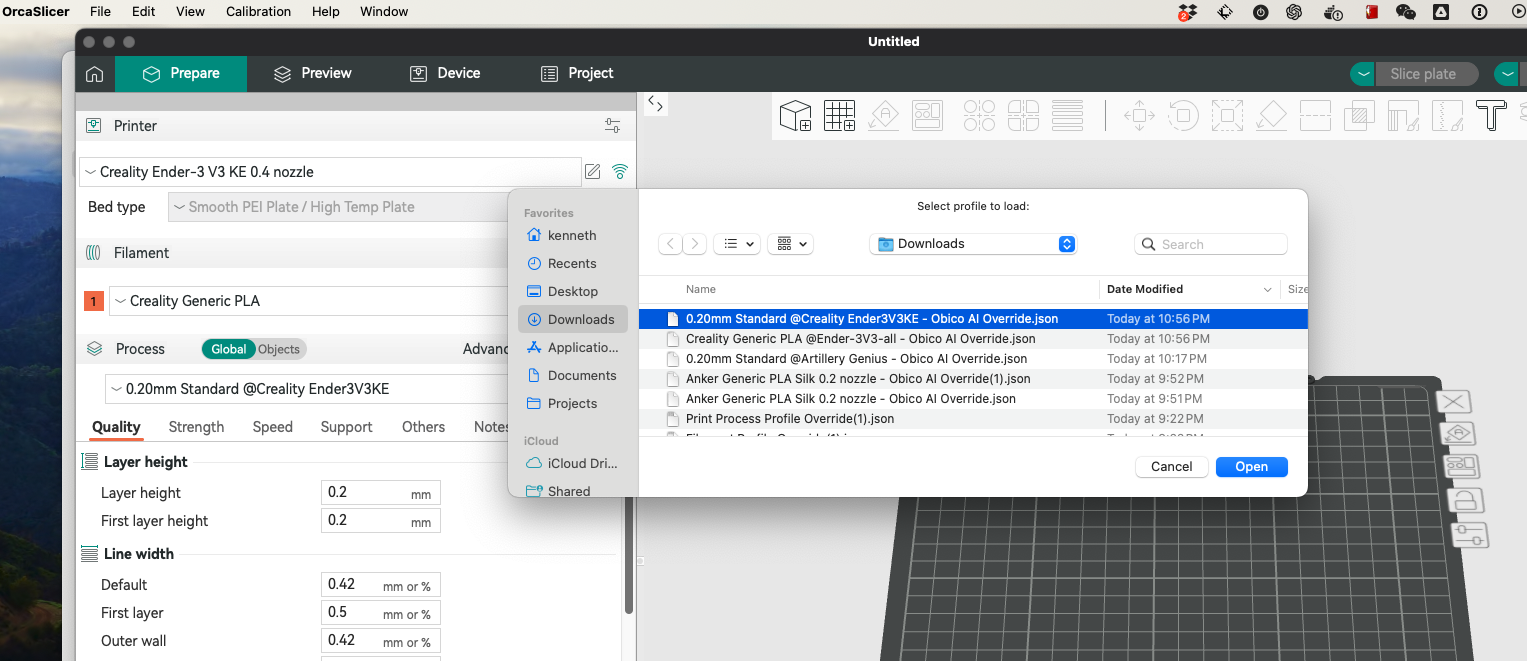Collapse the sidebar with the arrows toggle
This screenshot has height=661, width=1527.
pyautogui.click(x=655, y=102)
